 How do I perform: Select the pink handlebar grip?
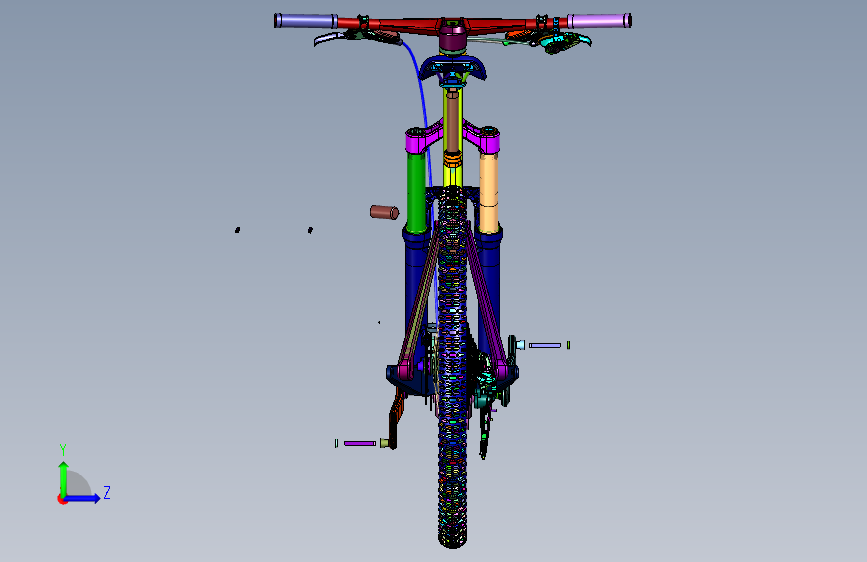coord(599,21)
